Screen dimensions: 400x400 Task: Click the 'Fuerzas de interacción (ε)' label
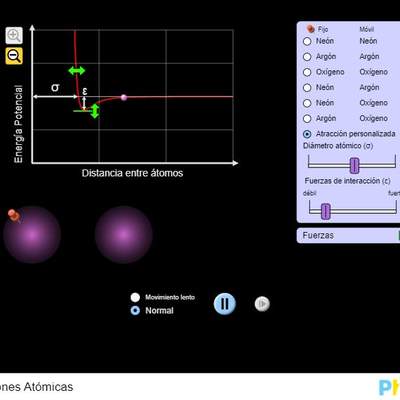[347, 181]
